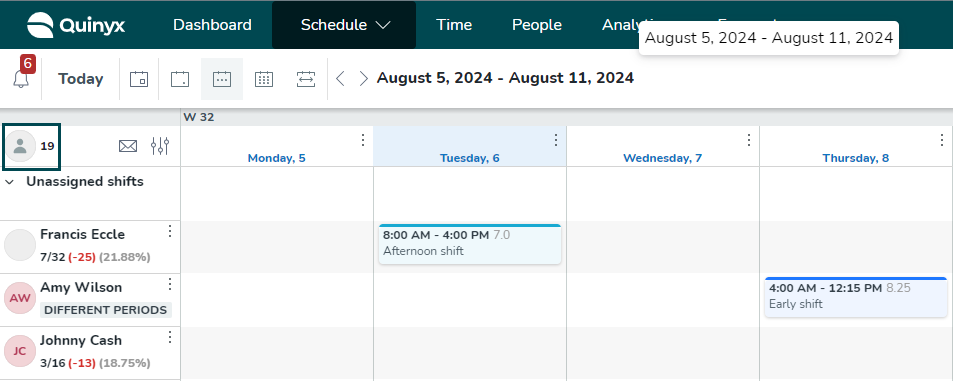Open the schedule filter sliders icon
Screen dimensions: 953x381
[x=160, y=146]
